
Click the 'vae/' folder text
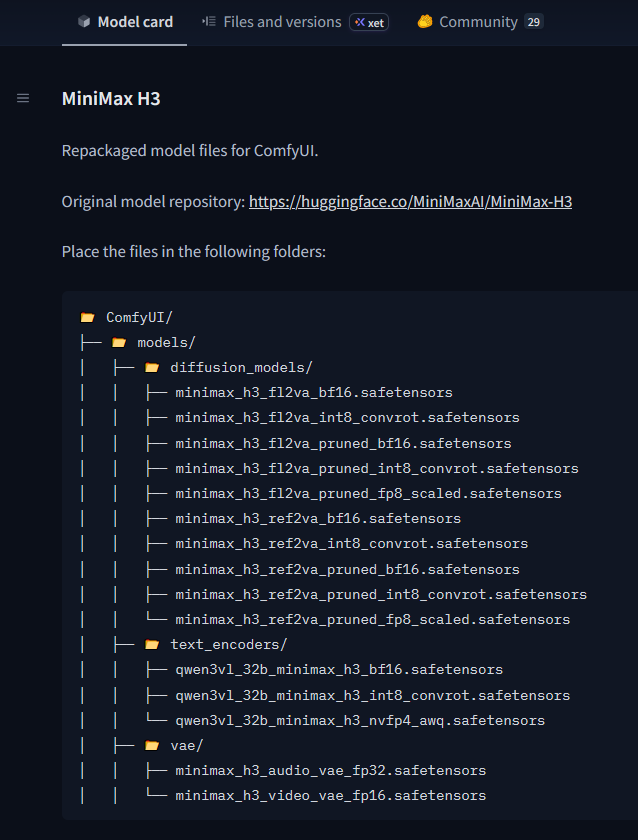click(x=187, y=746)
